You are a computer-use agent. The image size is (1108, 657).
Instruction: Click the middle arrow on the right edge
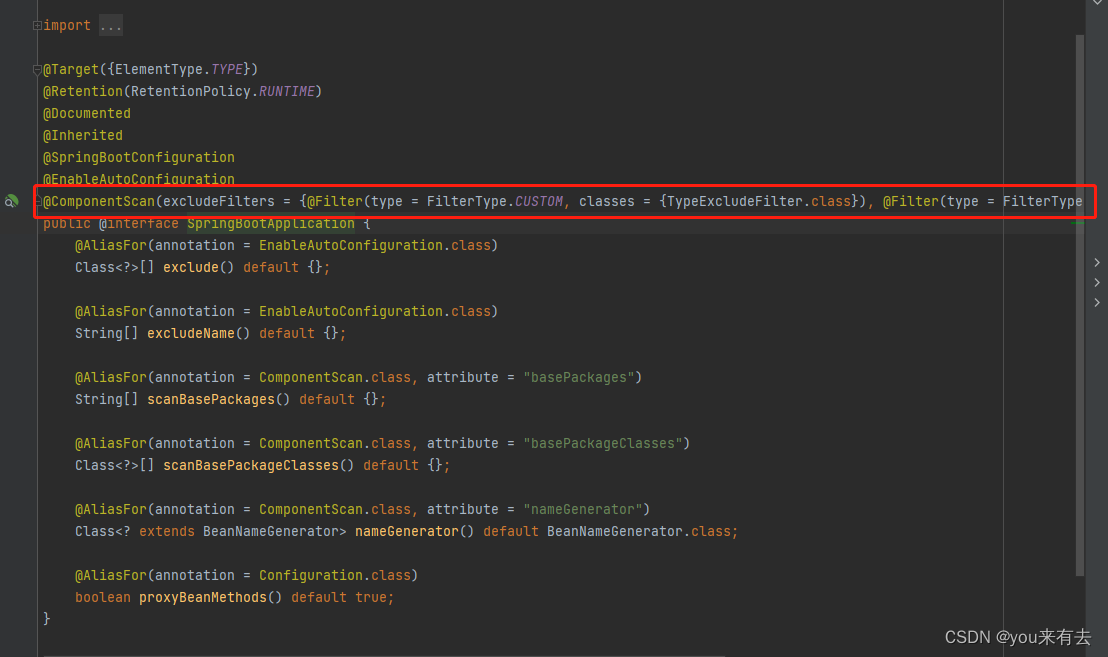[x=1096, y=282]
